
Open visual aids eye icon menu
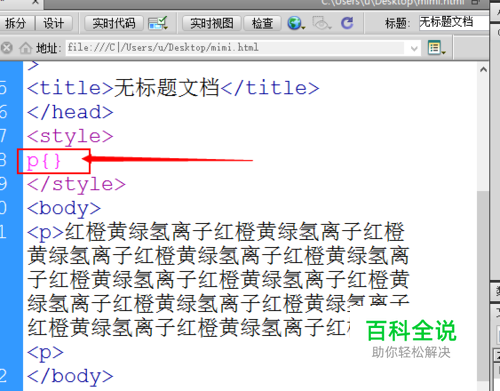[322, 23]
